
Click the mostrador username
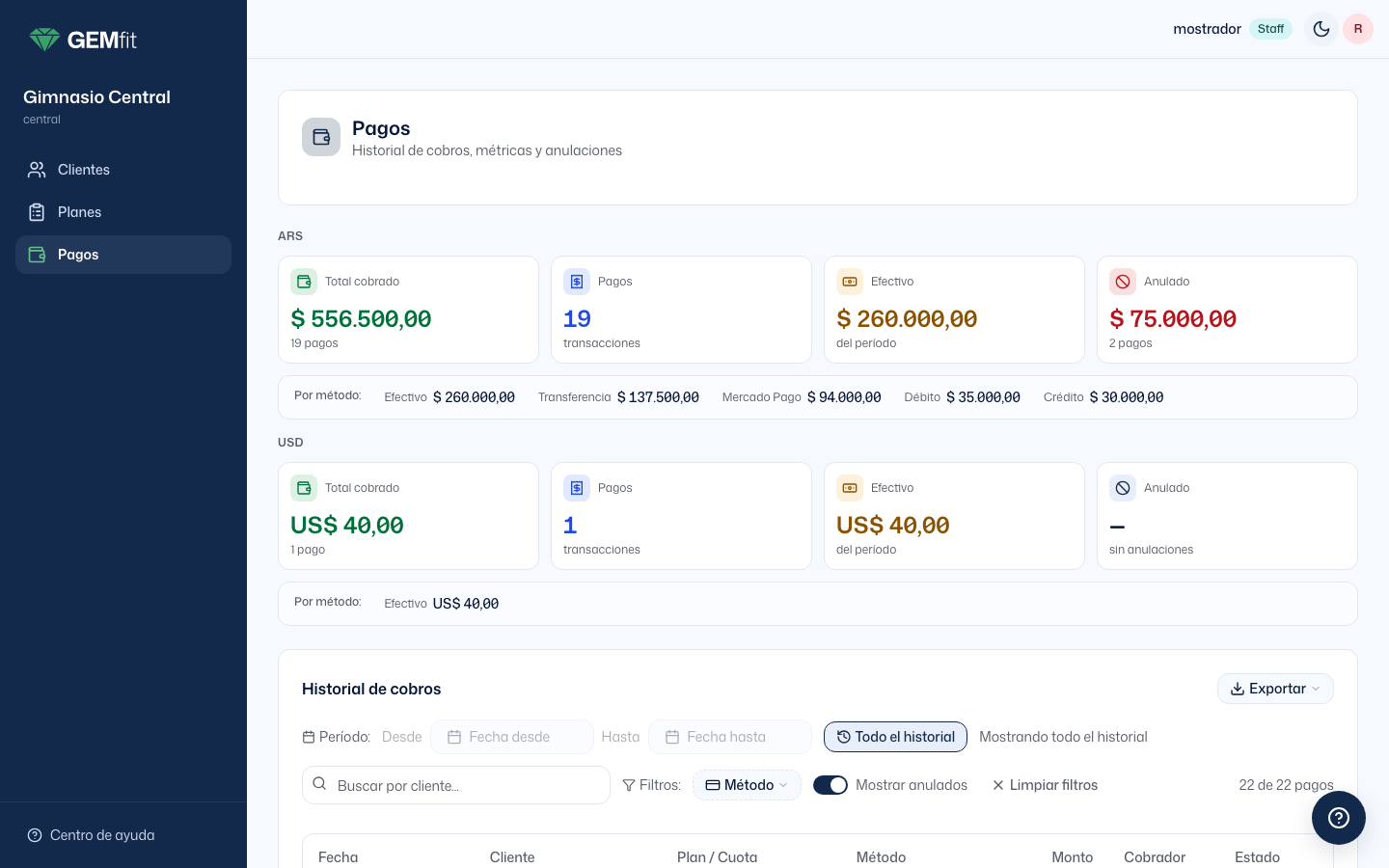point(1207,29)
